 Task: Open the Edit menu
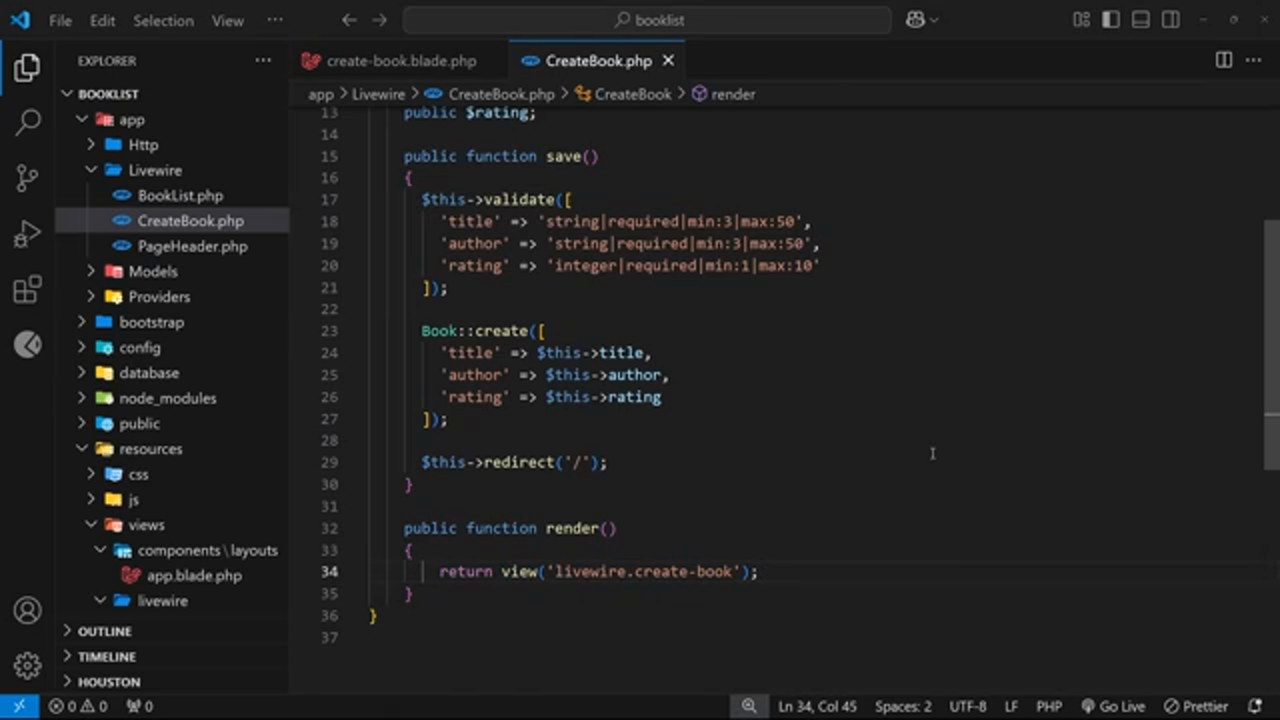tap(102, 20)
